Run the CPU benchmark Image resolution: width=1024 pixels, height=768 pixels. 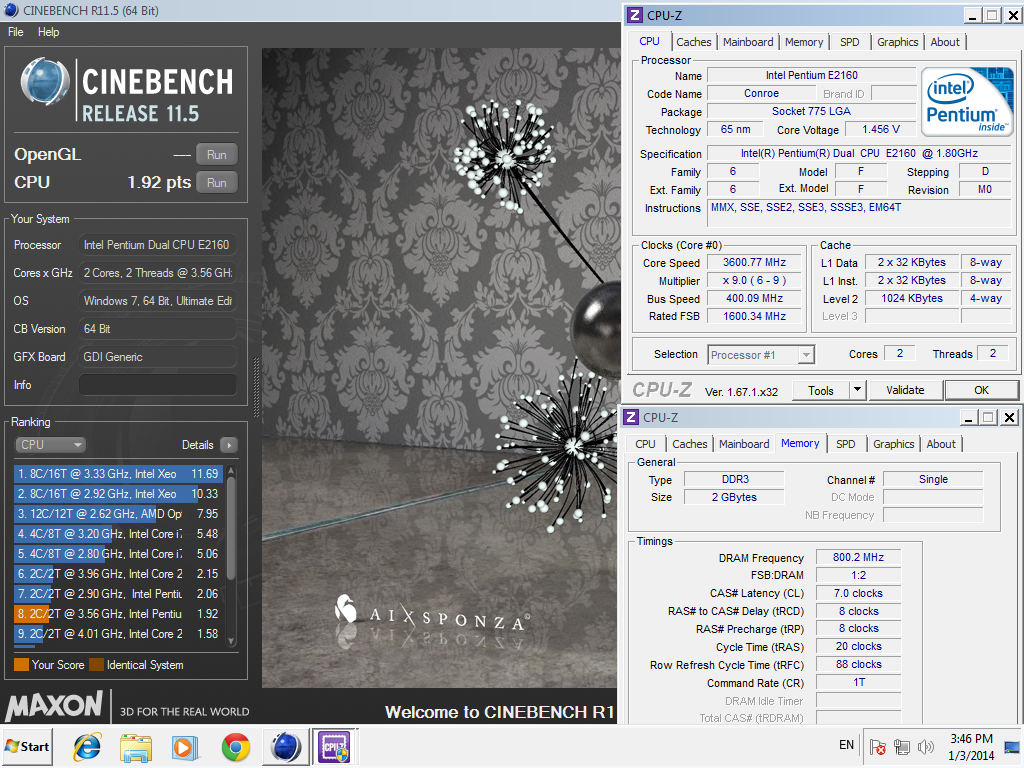point(216,183)
